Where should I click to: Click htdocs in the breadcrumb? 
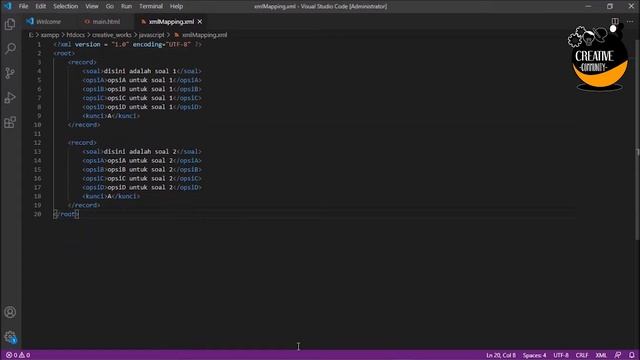point(76,35)
